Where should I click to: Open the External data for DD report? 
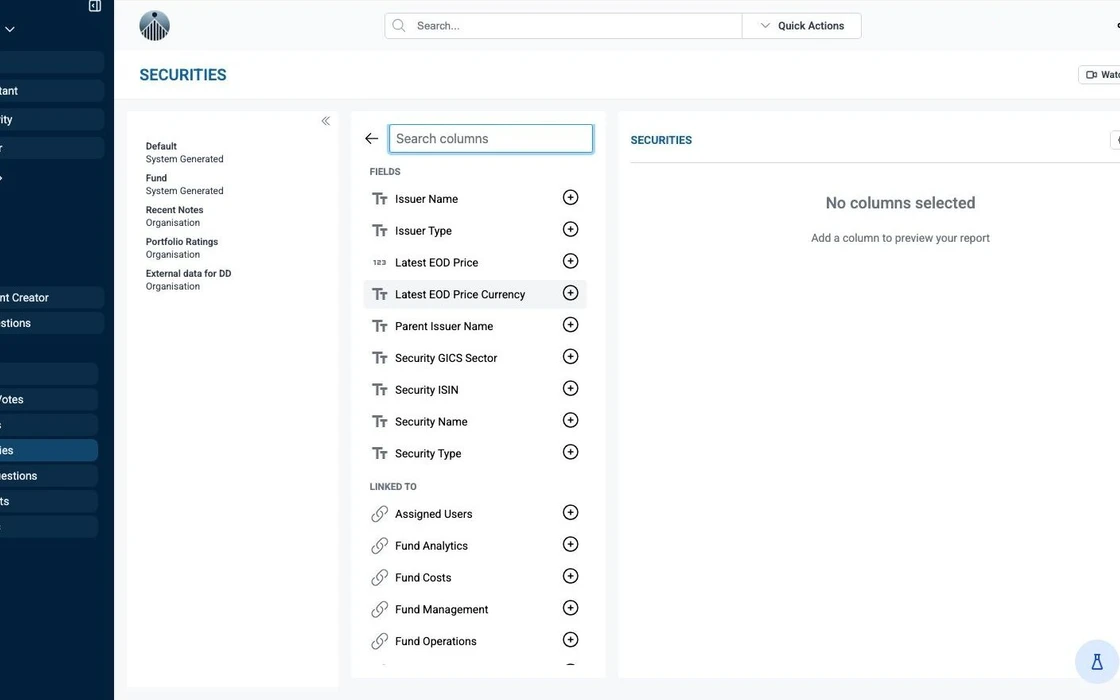coord(188,279)
